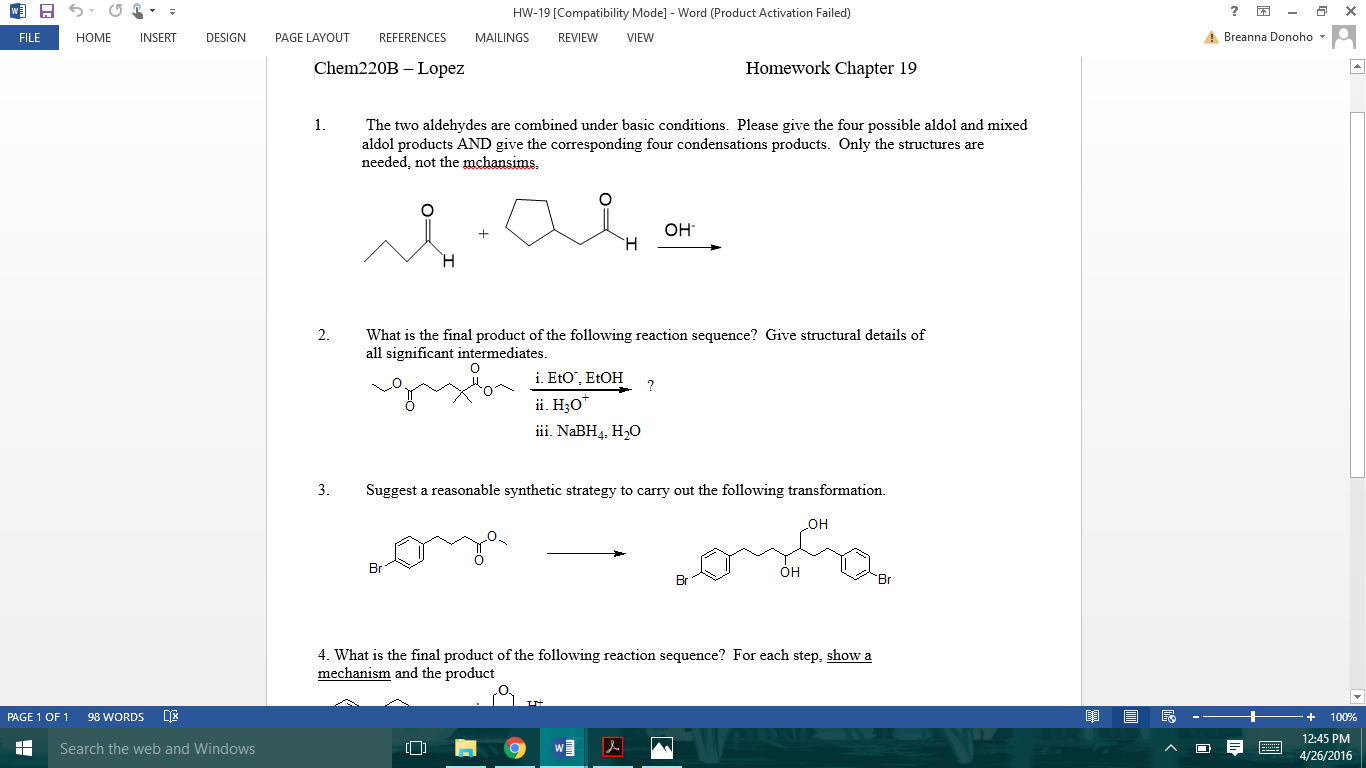Viewport: 1366px width, 768px height.
Task: Click 98 WORDS to open word count
Action: tap(115, 716)
